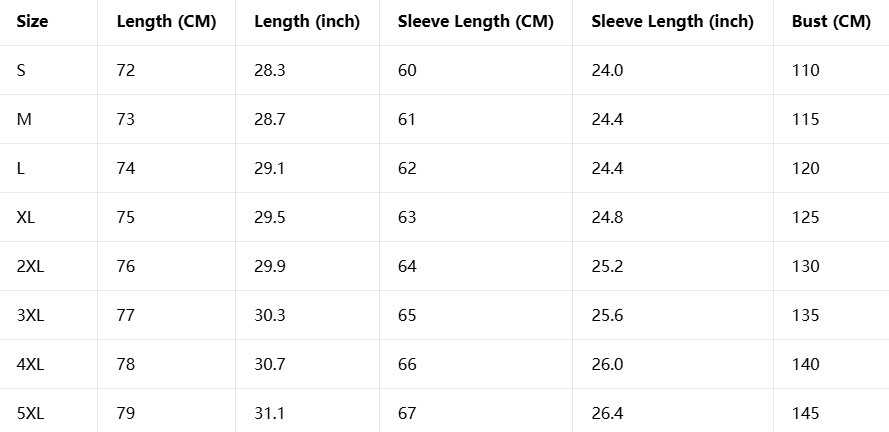Screen dimensions: 889x432
Task: Click the XL size cell
Action: pyautogui.click(x=26, y=217)
